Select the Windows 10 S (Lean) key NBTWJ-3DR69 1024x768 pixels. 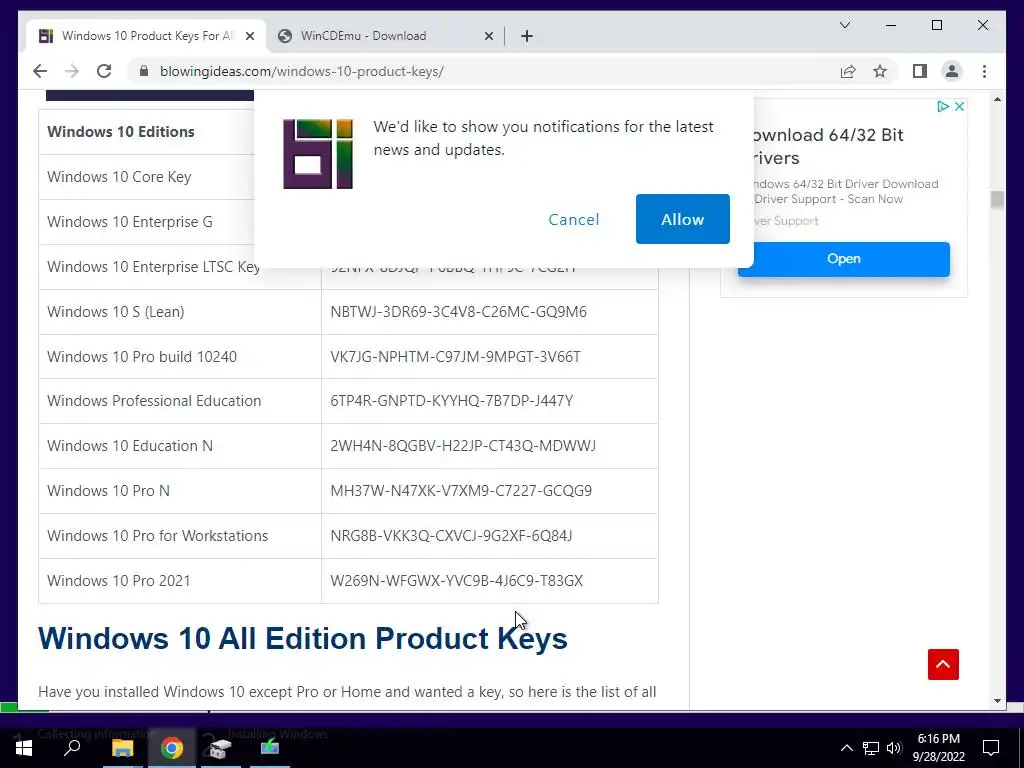point(458,312)
